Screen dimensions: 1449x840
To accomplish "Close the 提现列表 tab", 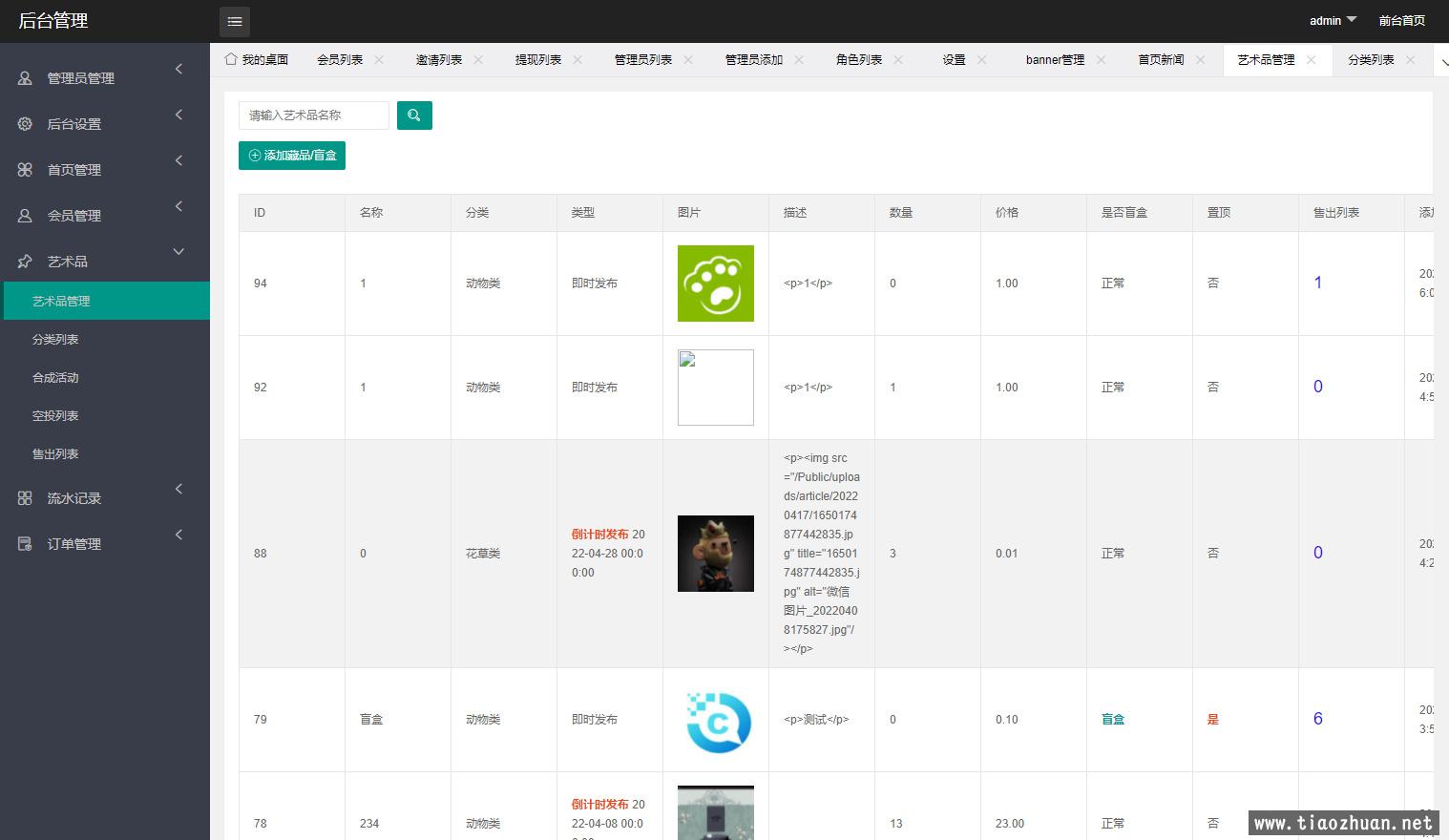I will [577, 59].
